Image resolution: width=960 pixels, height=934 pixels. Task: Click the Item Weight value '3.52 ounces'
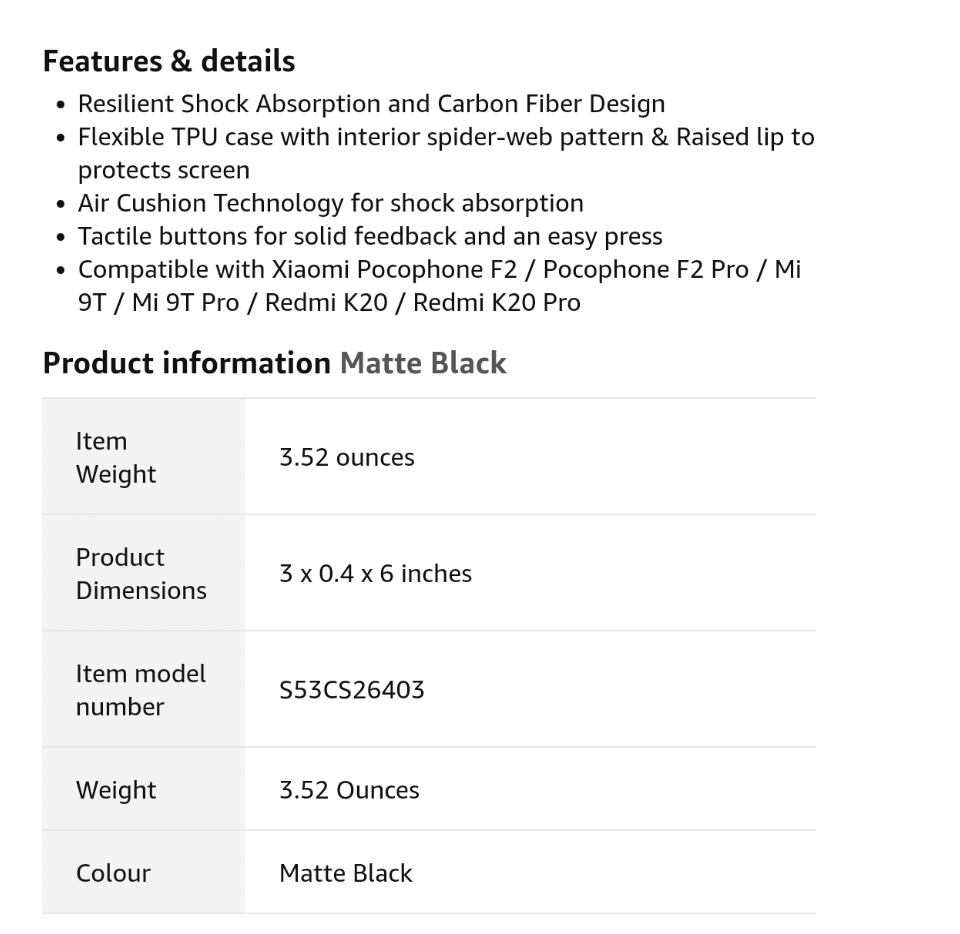coord(346,458)
